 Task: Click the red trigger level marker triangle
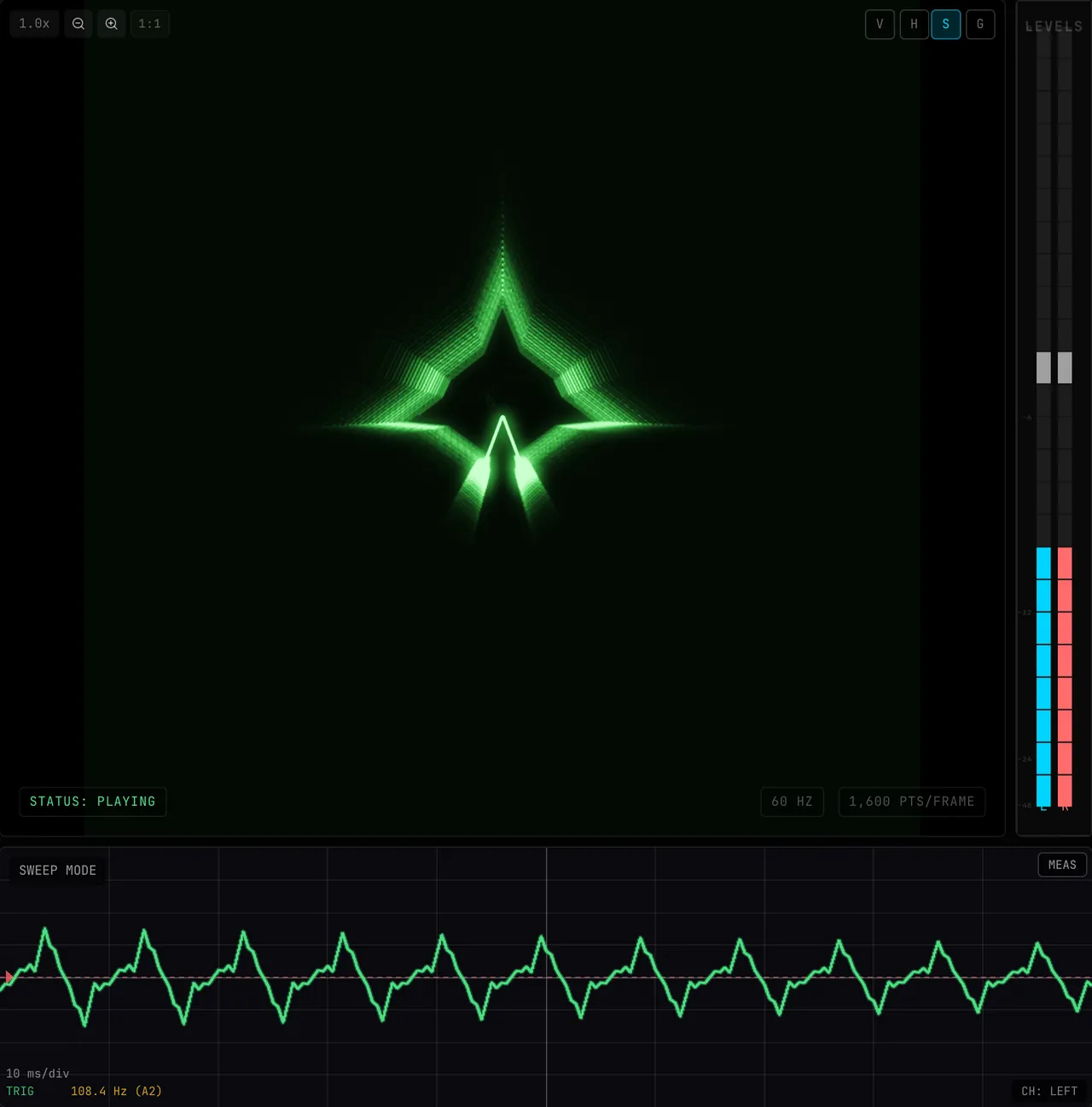tap(9, 977)
